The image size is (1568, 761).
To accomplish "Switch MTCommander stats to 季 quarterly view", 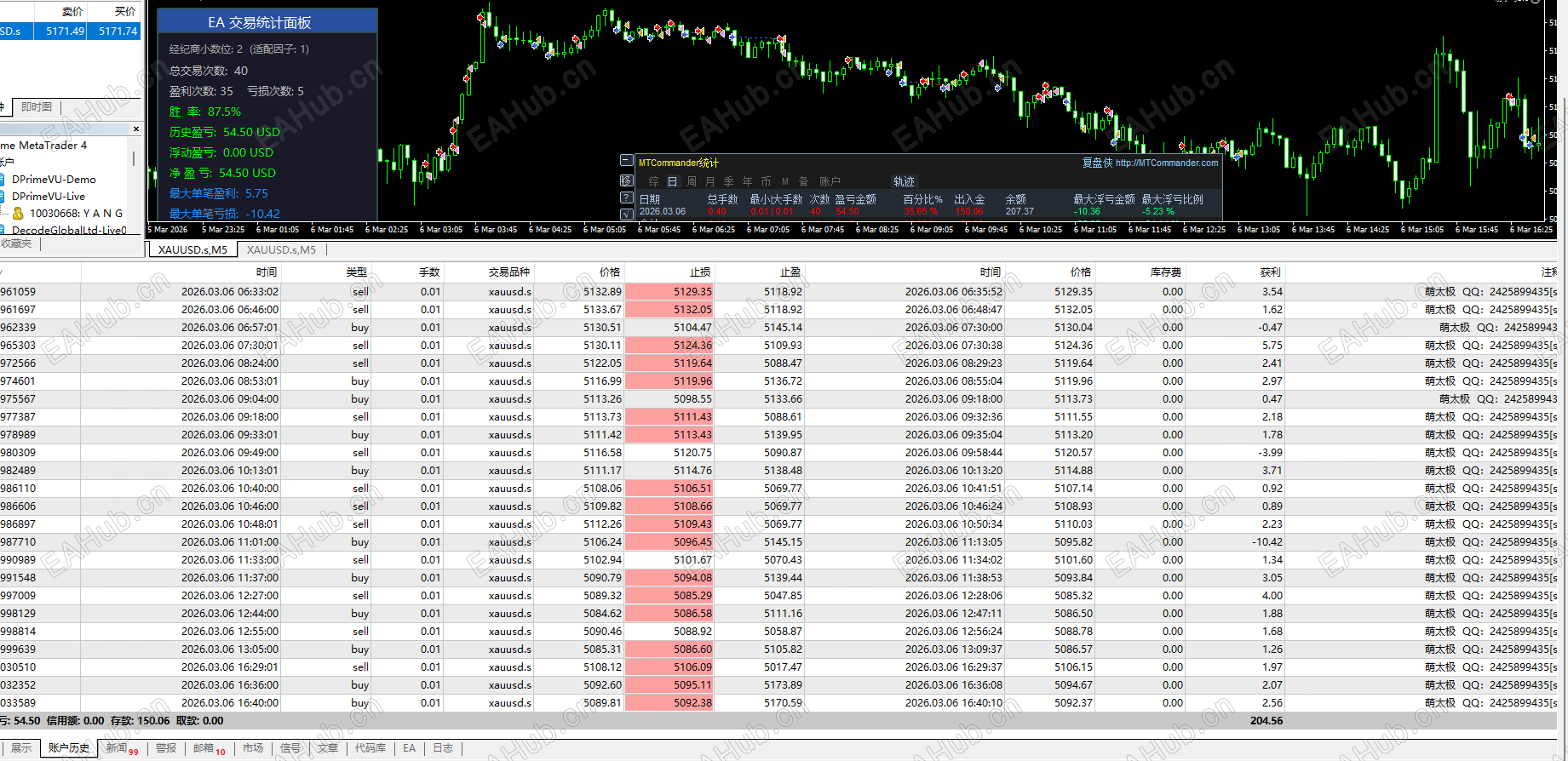I will point(729,181).
